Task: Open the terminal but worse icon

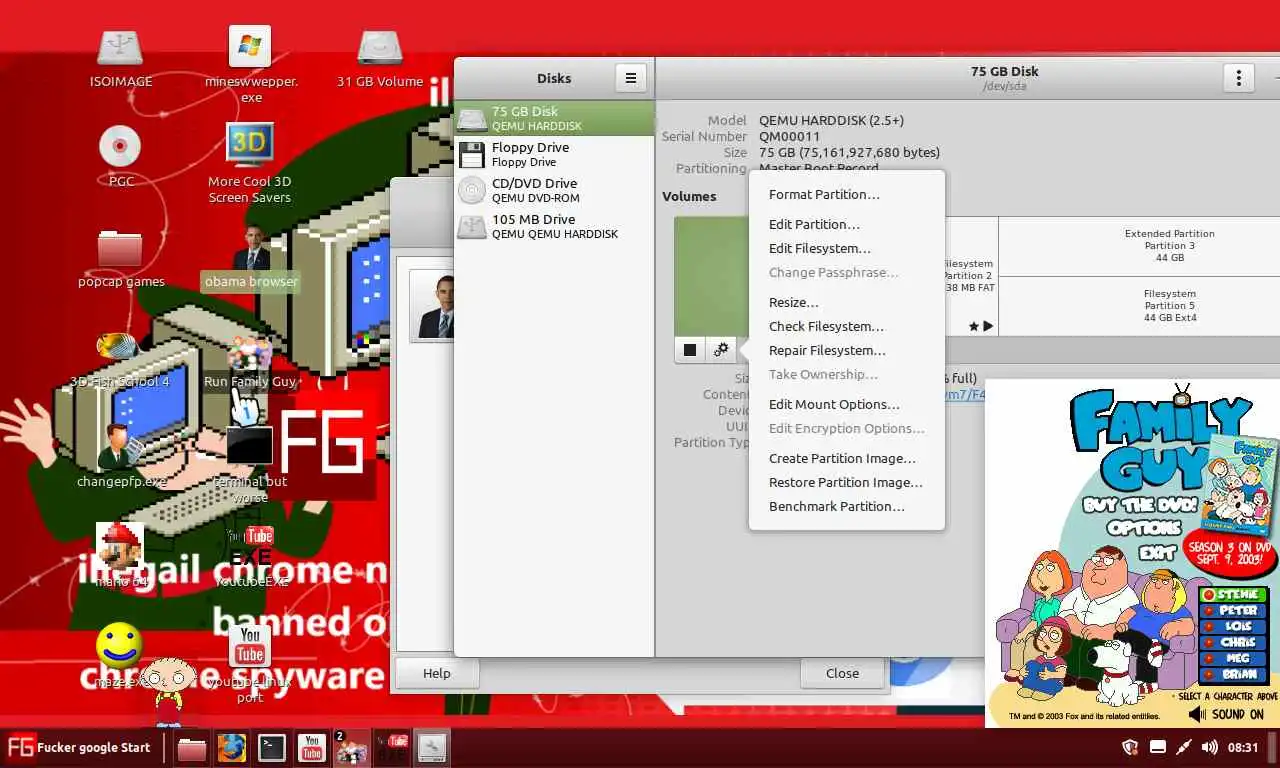Action: click(x=250, y=465)
